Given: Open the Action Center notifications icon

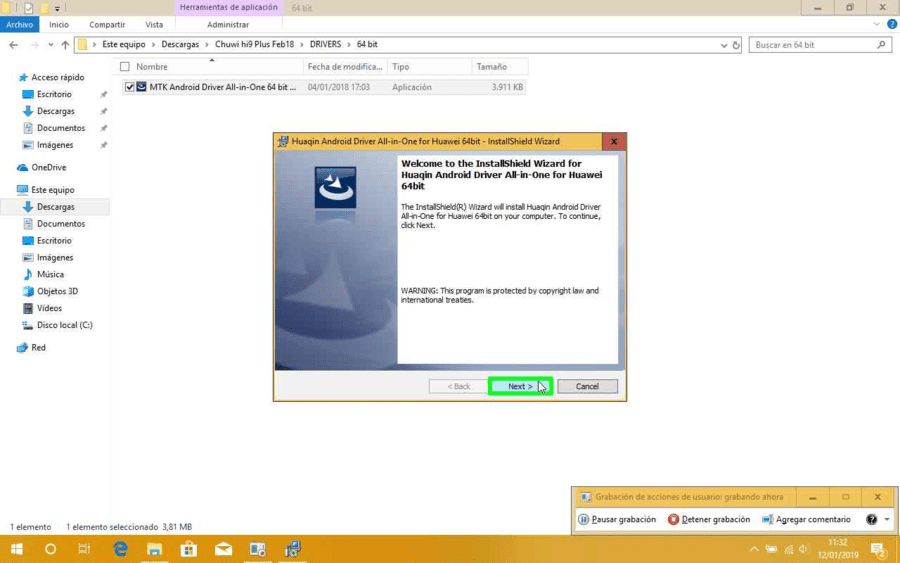Looking at the screenshot, I should pyautogui.click(x=879, y=550).
